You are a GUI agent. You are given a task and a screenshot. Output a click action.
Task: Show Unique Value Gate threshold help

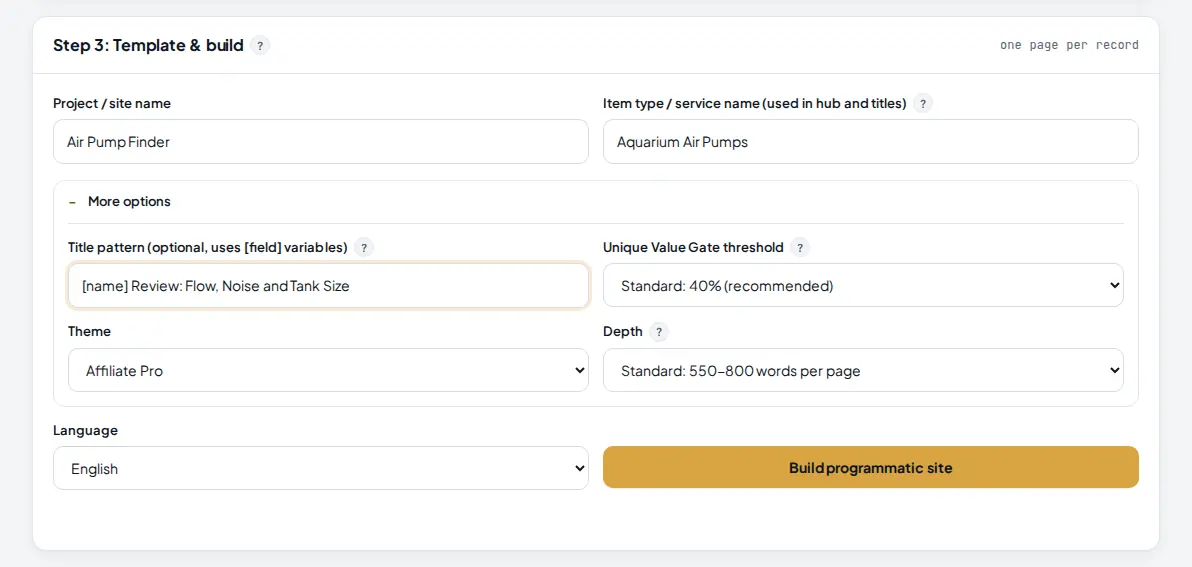[x=800, y=247]
